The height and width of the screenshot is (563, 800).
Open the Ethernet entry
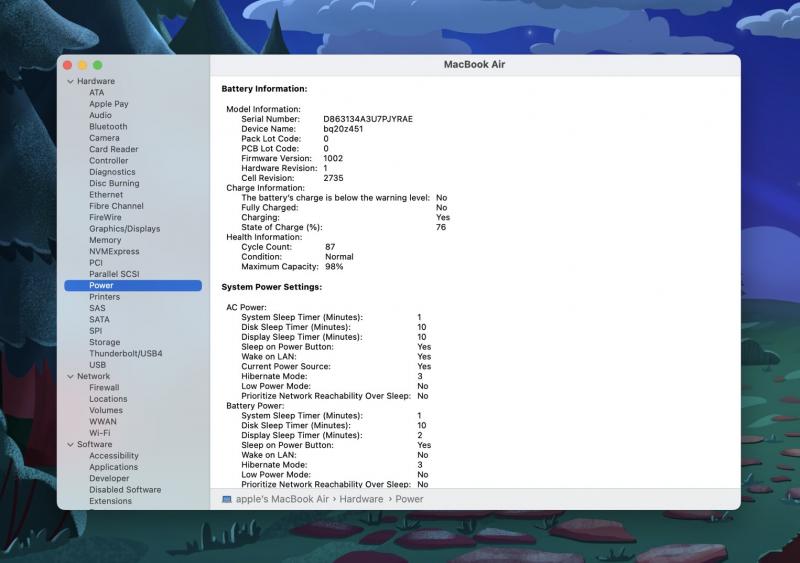click(x=106, y=194)
